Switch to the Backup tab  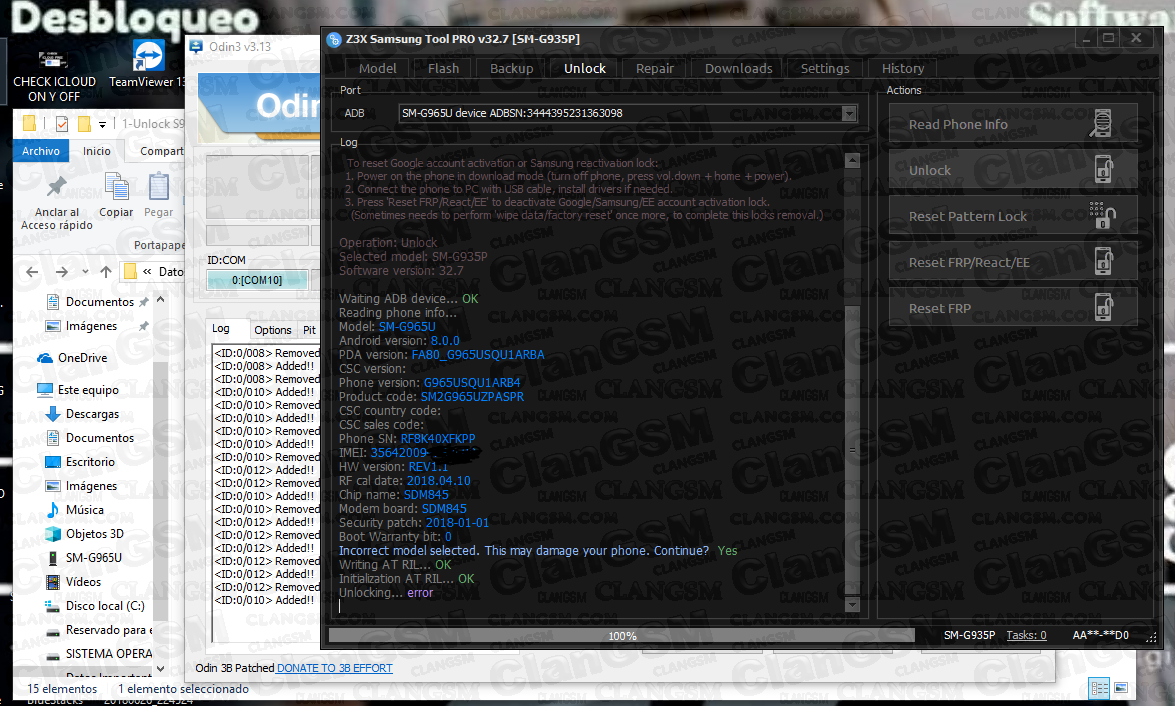click(511, 68)
